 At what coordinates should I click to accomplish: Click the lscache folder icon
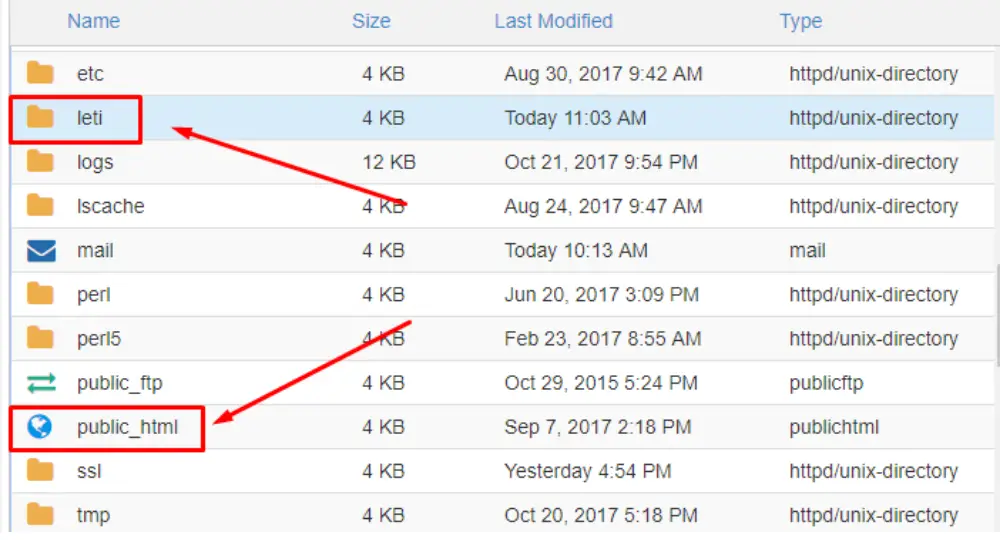pos(40,206)
